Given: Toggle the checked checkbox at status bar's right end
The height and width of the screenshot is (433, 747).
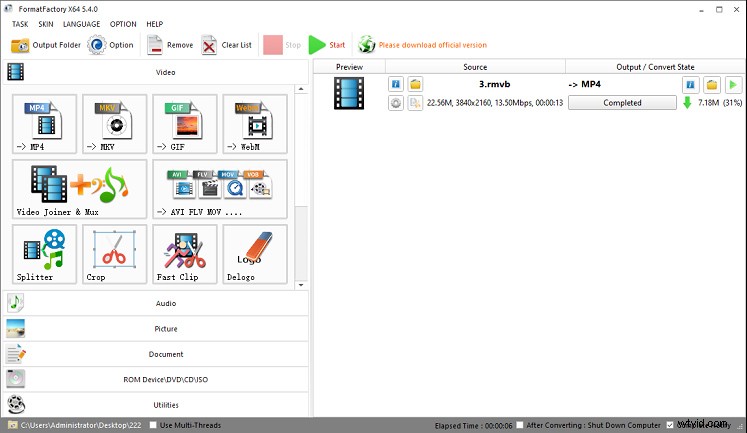Looking at the screenshot, I should pos(670,425).
